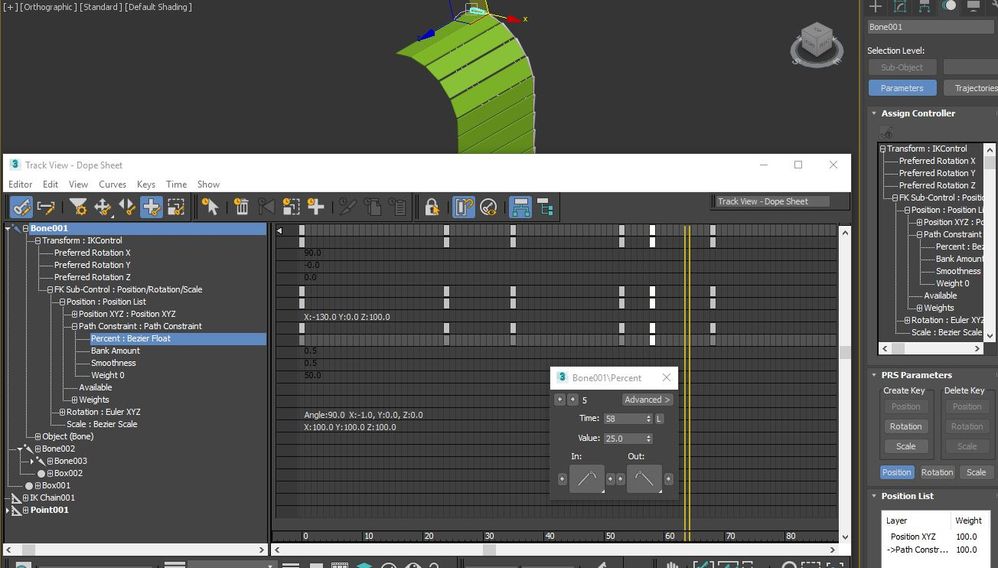Image resolution: width=998 pixels, height=568 pixels.
Task: Open the Edit menu in Track View
Action: pyautogui.click(x=50, y=184)
